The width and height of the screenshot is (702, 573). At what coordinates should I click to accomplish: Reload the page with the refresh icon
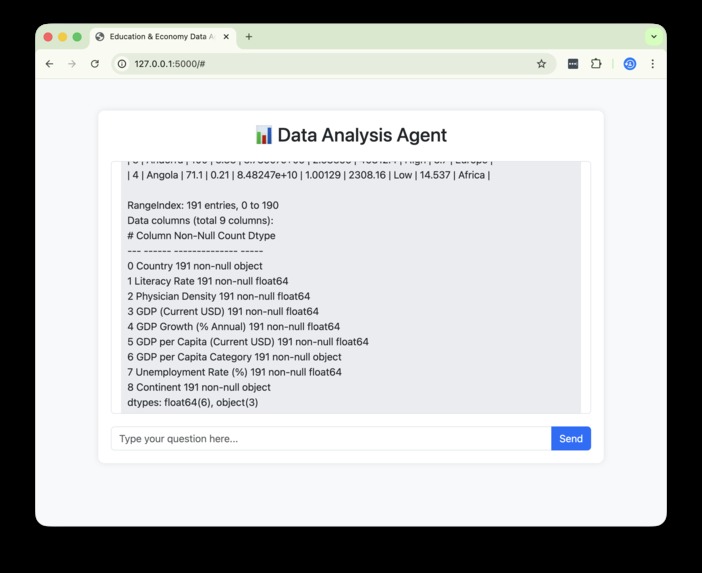tap(95, 64)
